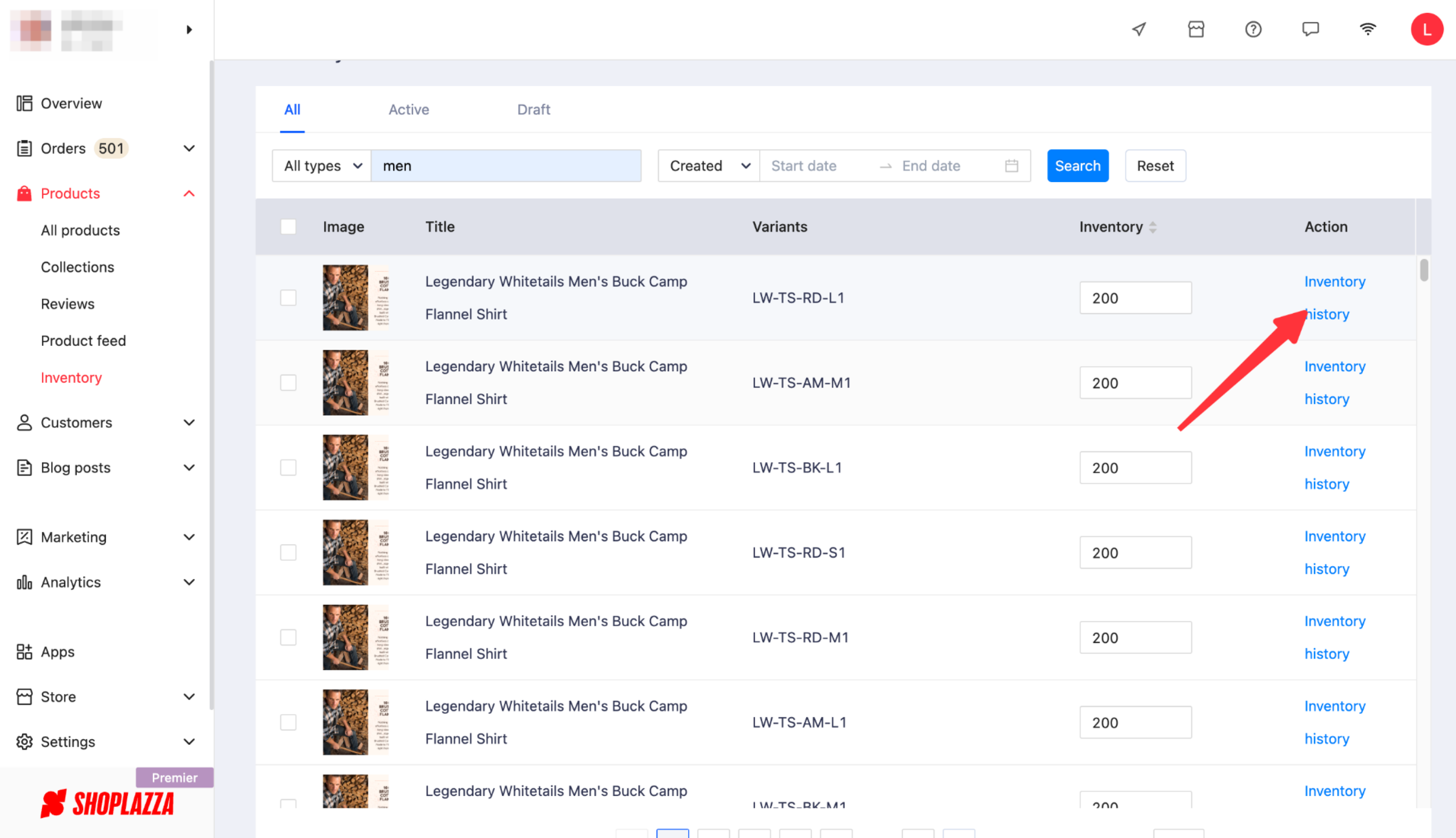This screenshot has width=1456, height=838.
Task: Click the search field containing 'men'
Action: coord(506,166)
